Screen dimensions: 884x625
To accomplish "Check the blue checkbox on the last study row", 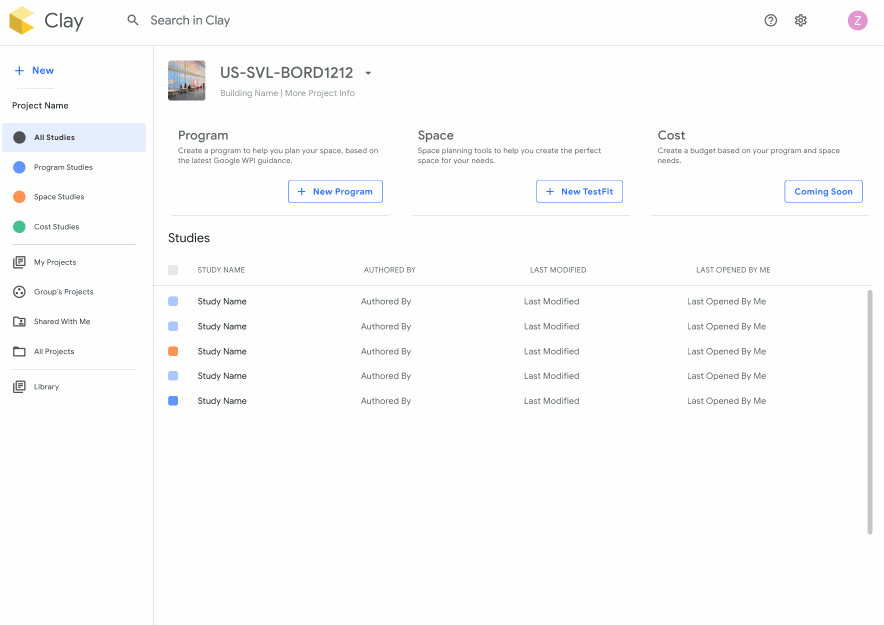I will (173, 401).
